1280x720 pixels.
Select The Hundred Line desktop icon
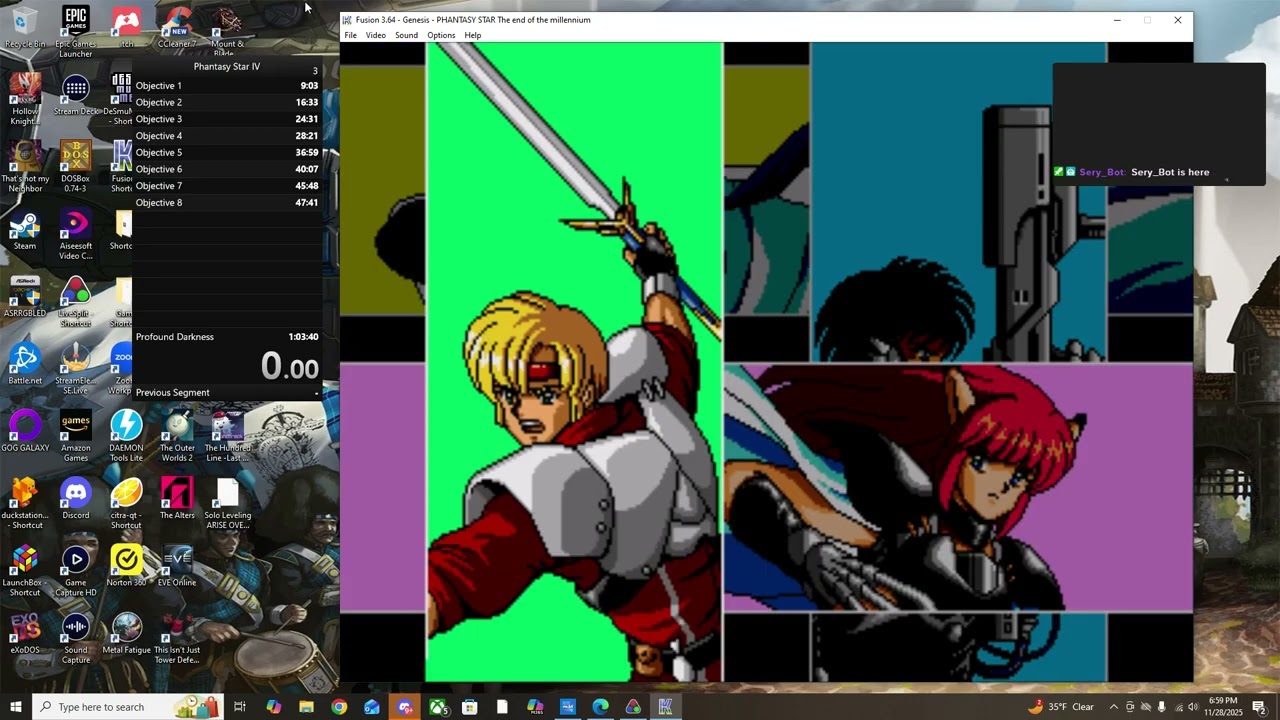tap(227, 437)
